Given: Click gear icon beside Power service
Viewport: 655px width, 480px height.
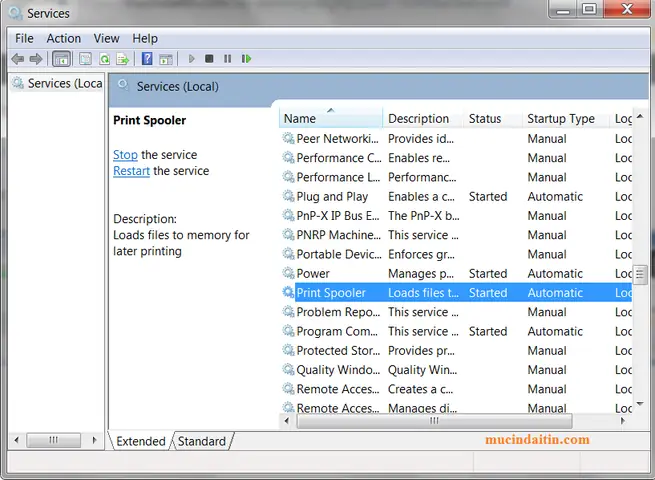Looking at the screenshot, I should click(x=288, y=273).
